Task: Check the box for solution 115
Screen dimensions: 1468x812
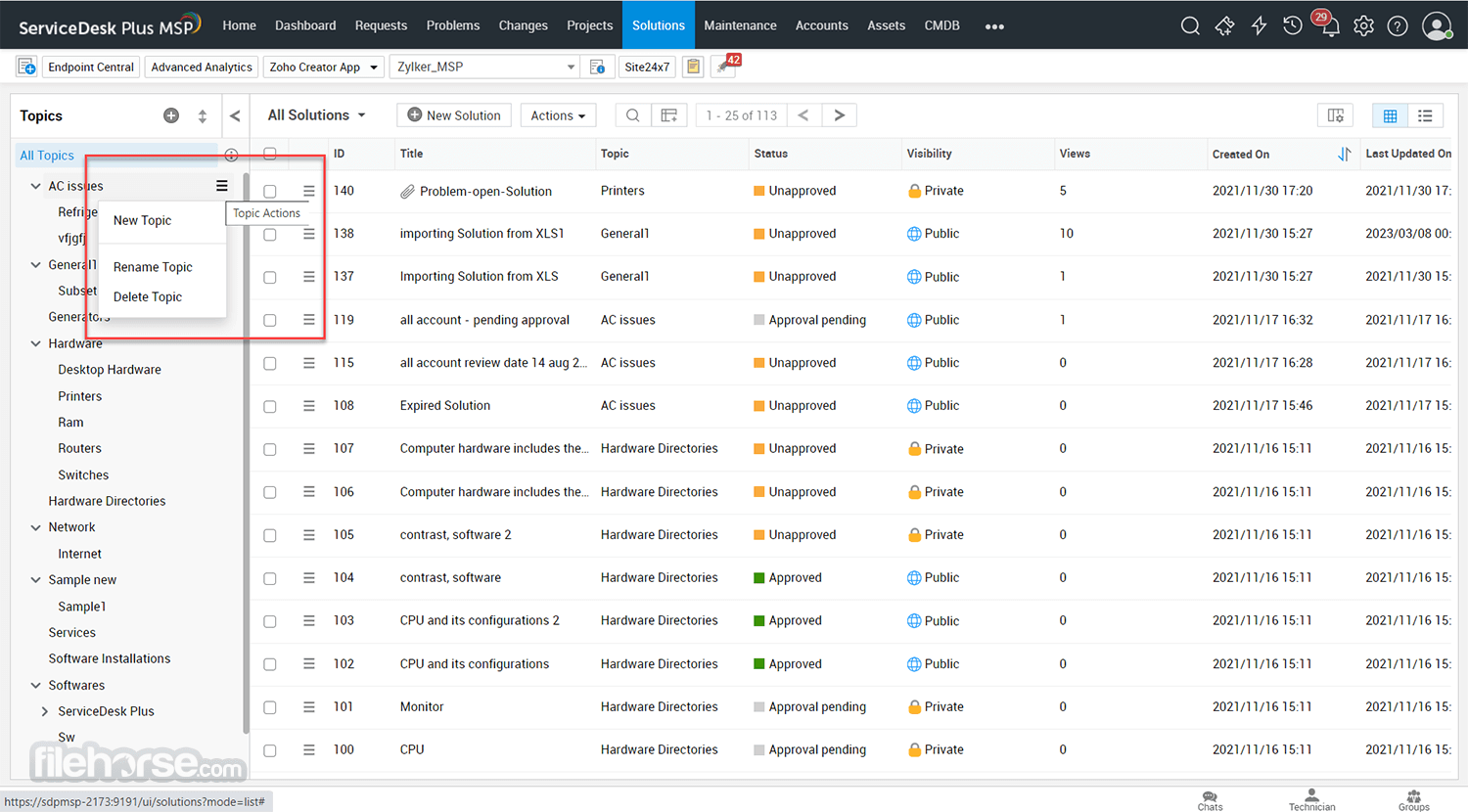Action: (270, 363)
